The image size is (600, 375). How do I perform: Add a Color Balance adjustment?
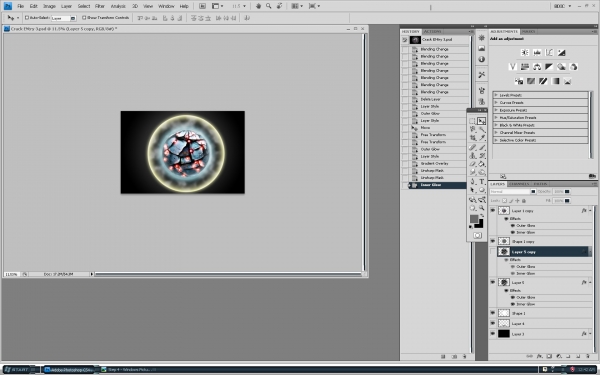537,67
